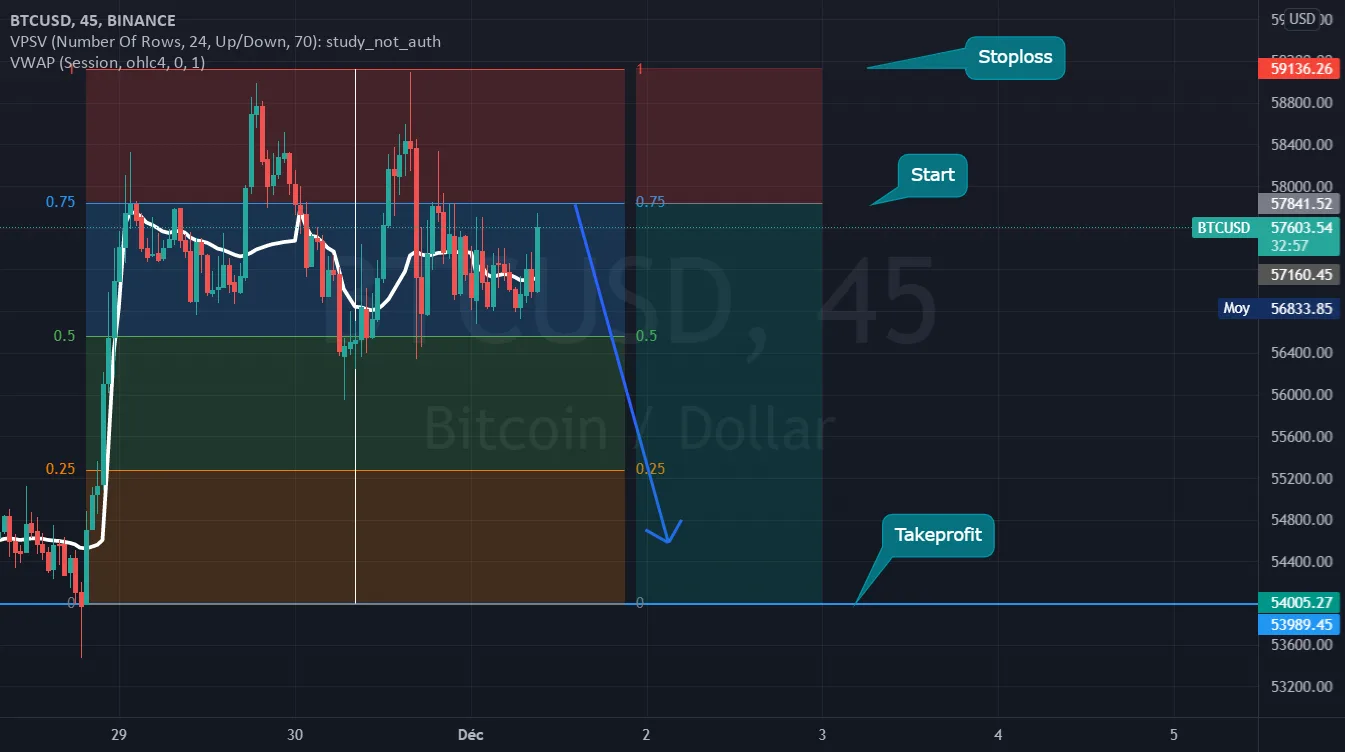Image resolution: width=1345 pixels, height=752 pixels.
Task: Click the 57160.45 price label
Action: pos(1297,275)
